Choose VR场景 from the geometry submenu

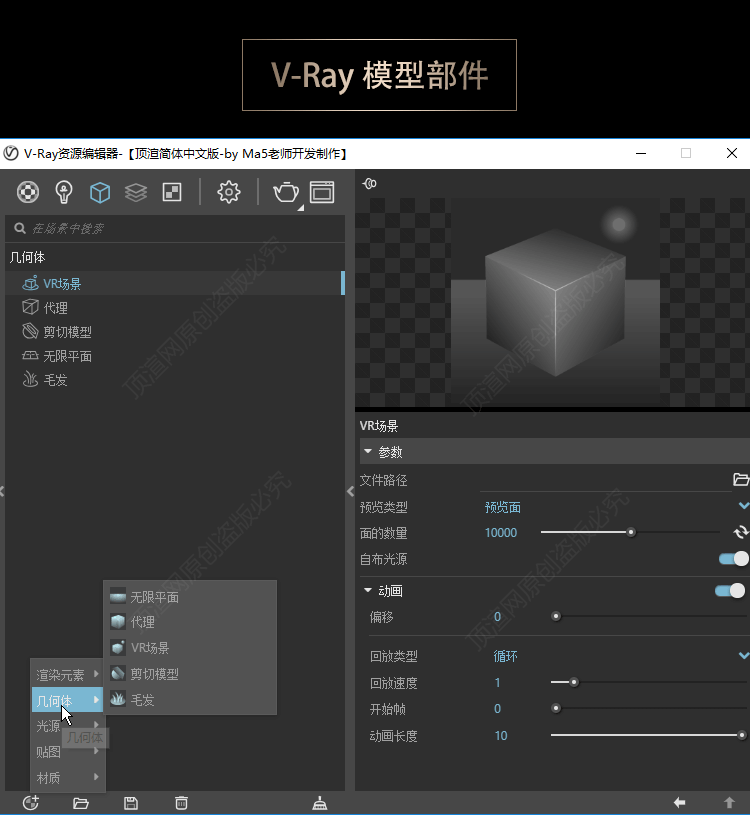click(x=190, y=648)
